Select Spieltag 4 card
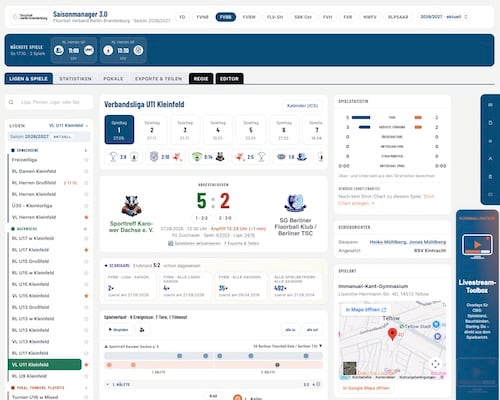Screen dimensions: 500x400 click(x=218, y=130)
